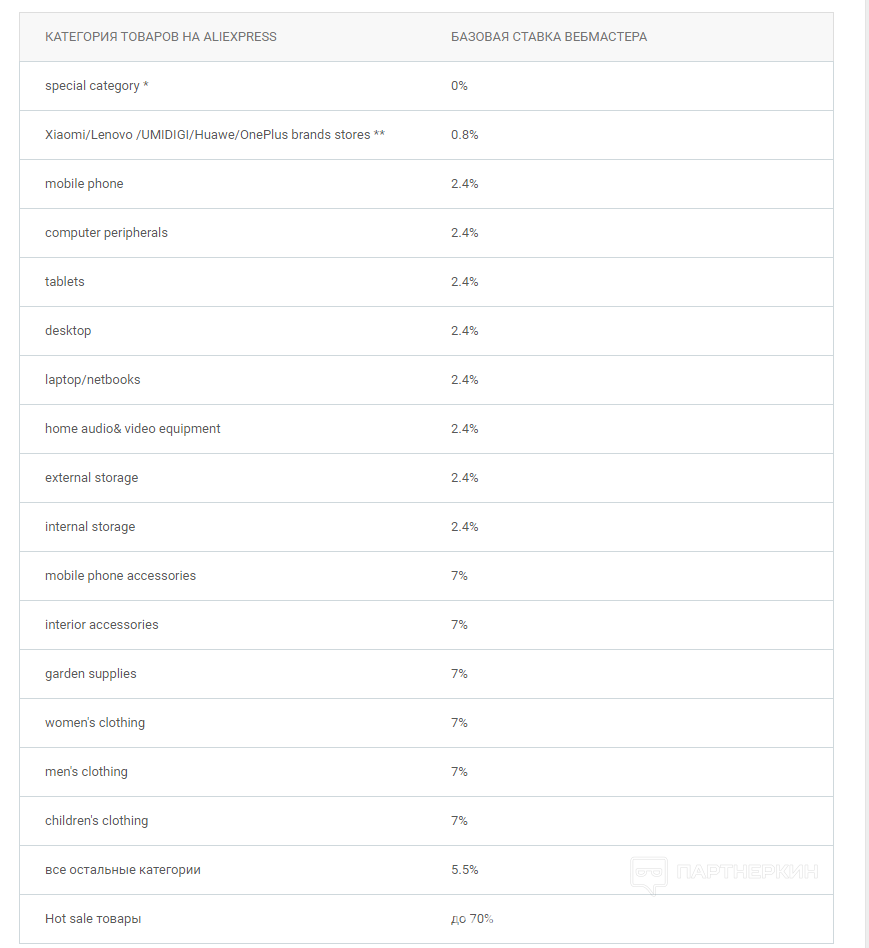Click the 'все остальные категории' row label
Image resolution: width=869 pixels, height=948 pixels.
[123, 870]
